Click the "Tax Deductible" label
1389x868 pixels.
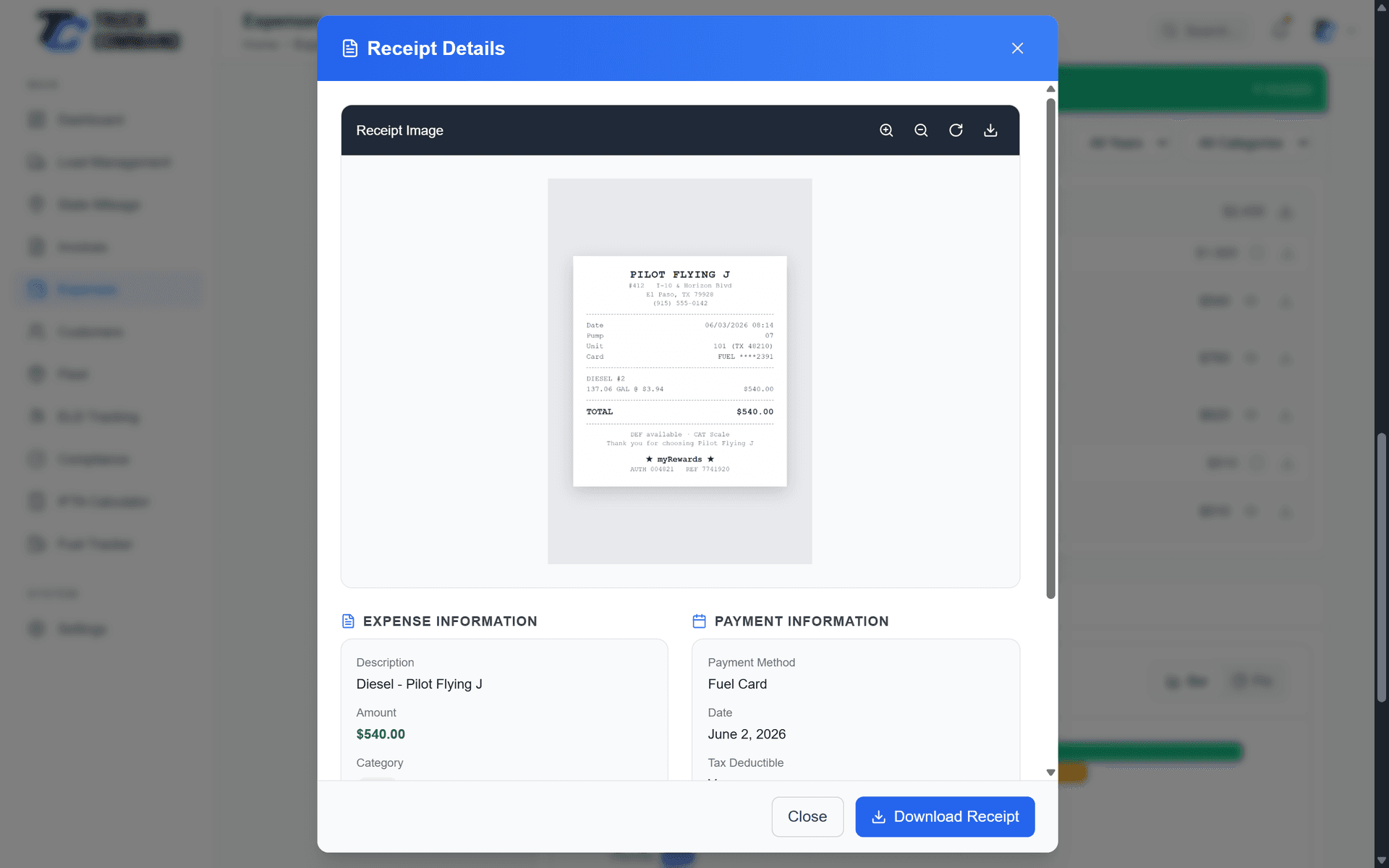coord(745,763)
